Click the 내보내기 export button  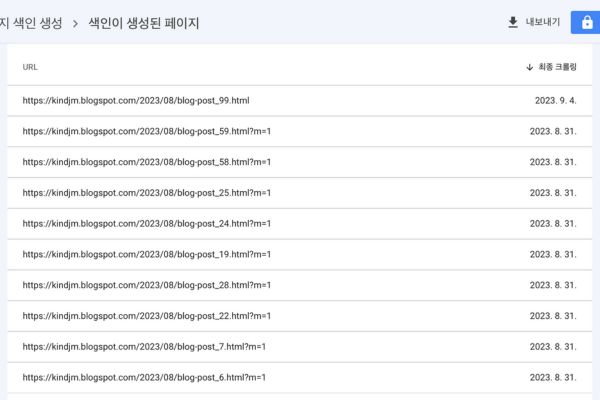[535, 22]
